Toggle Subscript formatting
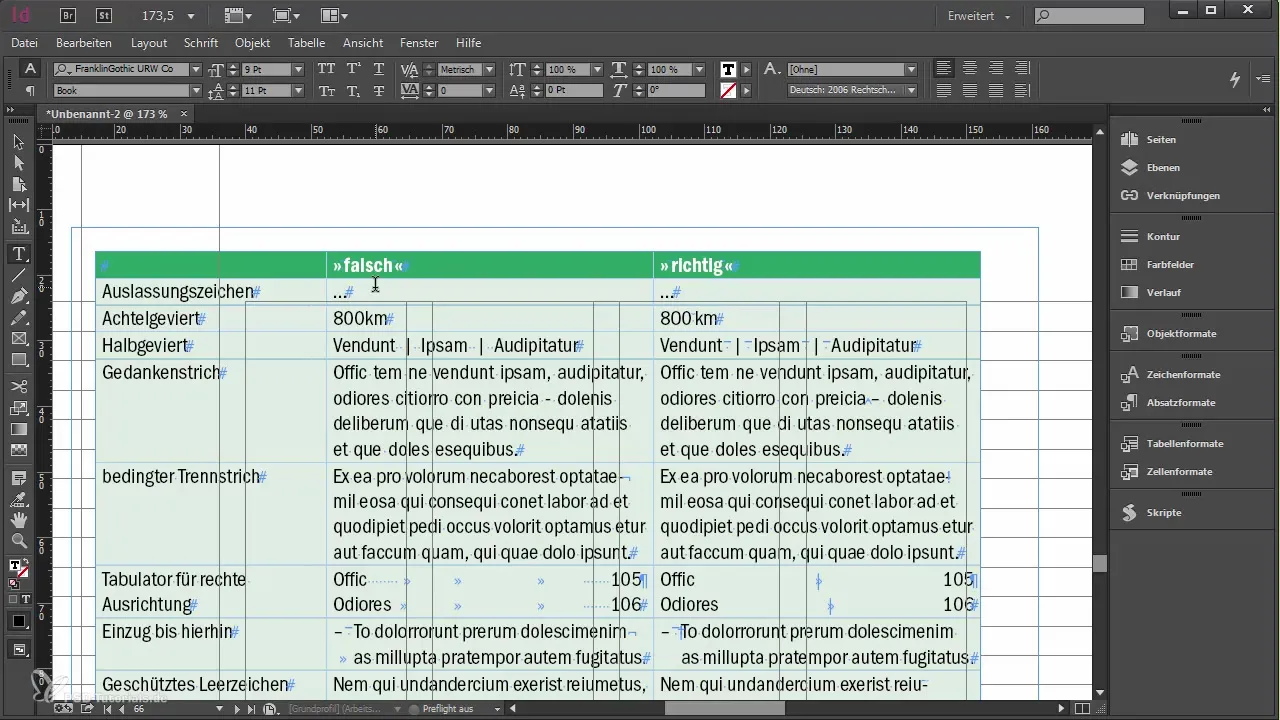The height and width of the screenshot is (720, 1280). [x=353, y=91]
